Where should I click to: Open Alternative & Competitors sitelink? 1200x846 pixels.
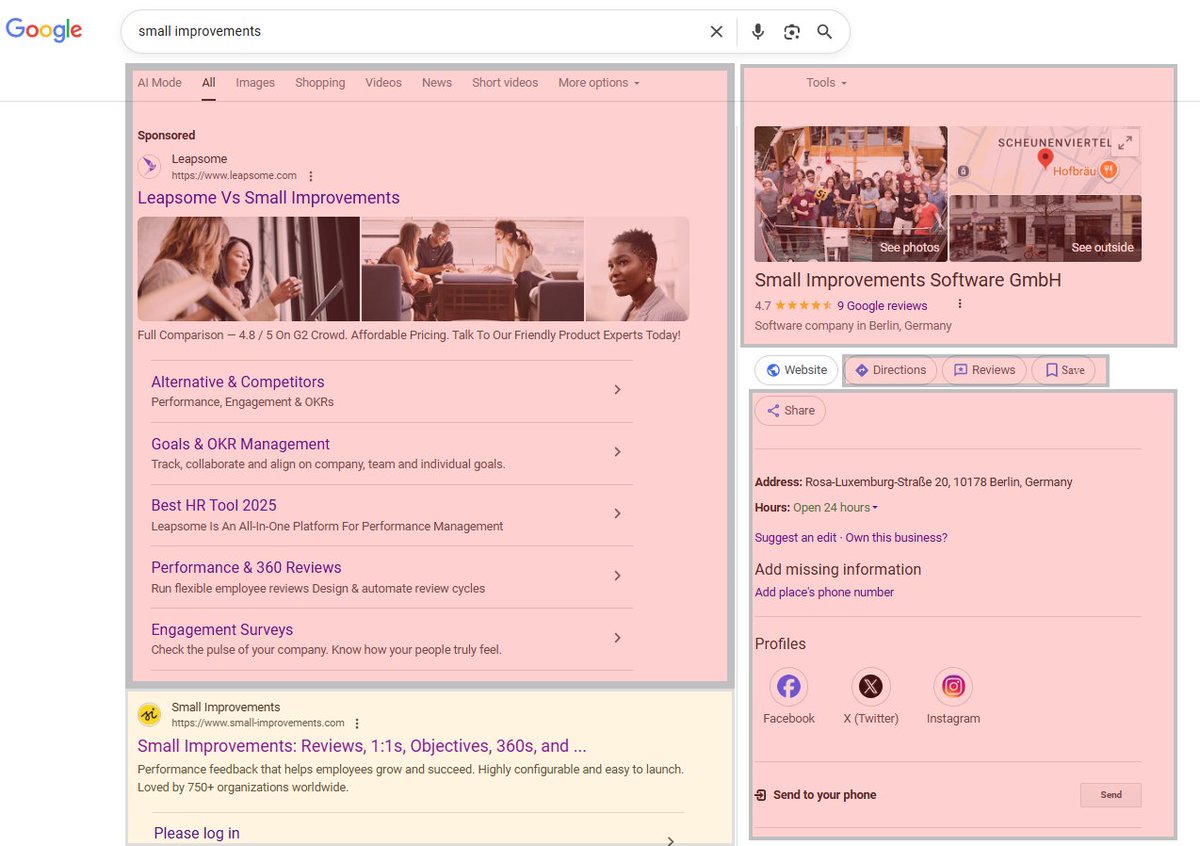pos(238,382)
